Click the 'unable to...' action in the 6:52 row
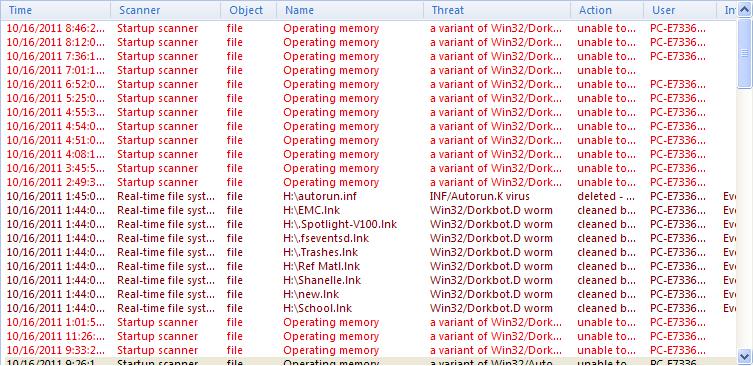The width and height of the screenshot is (753, 366). click(x=607, y=85)
